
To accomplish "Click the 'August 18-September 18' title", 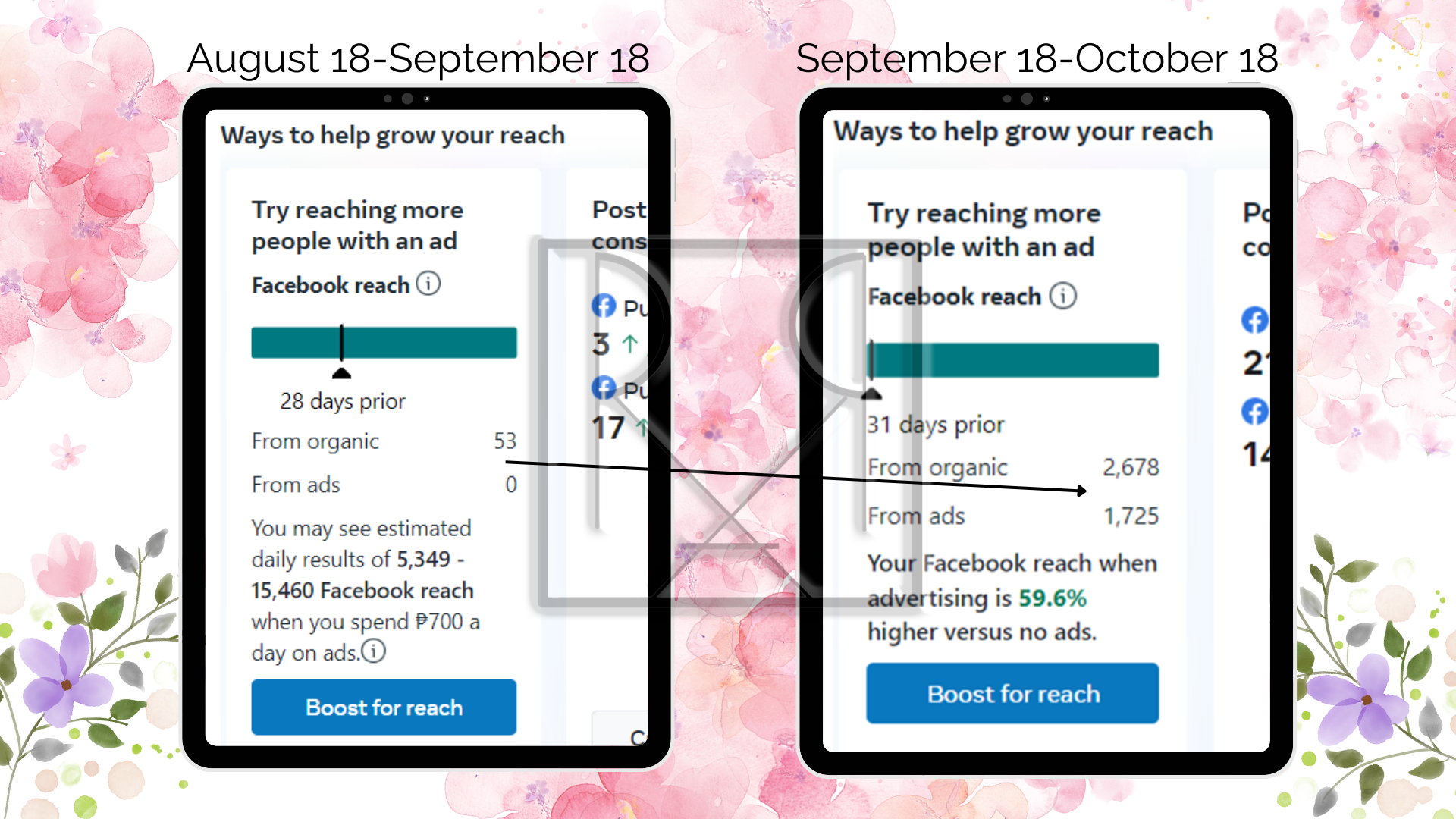I will click(x=418, y=58).
